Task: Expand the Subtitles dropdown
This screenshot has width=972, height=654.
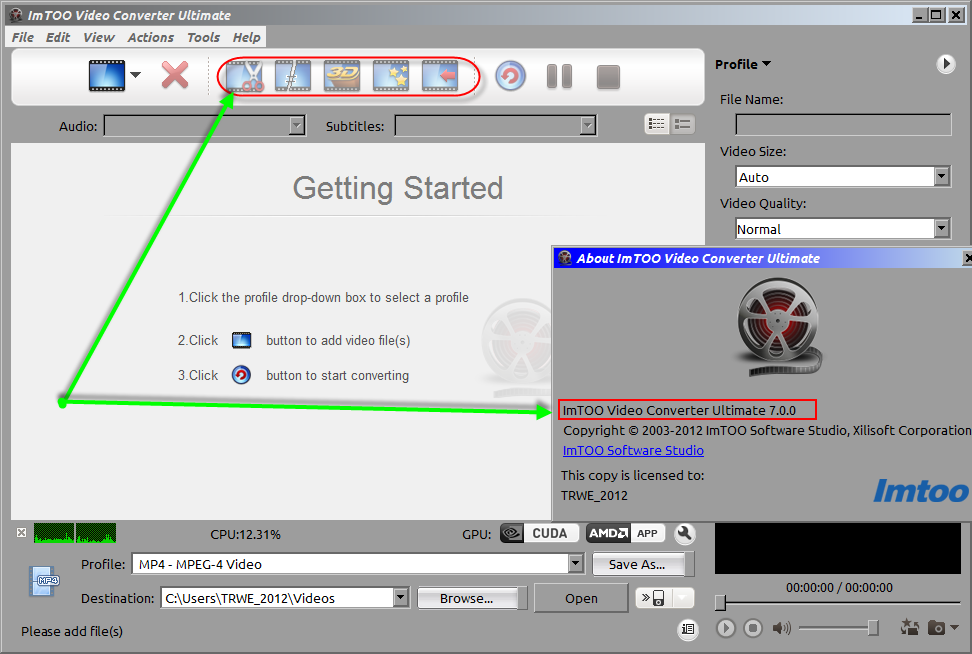Action: click(x=588, y=126)
